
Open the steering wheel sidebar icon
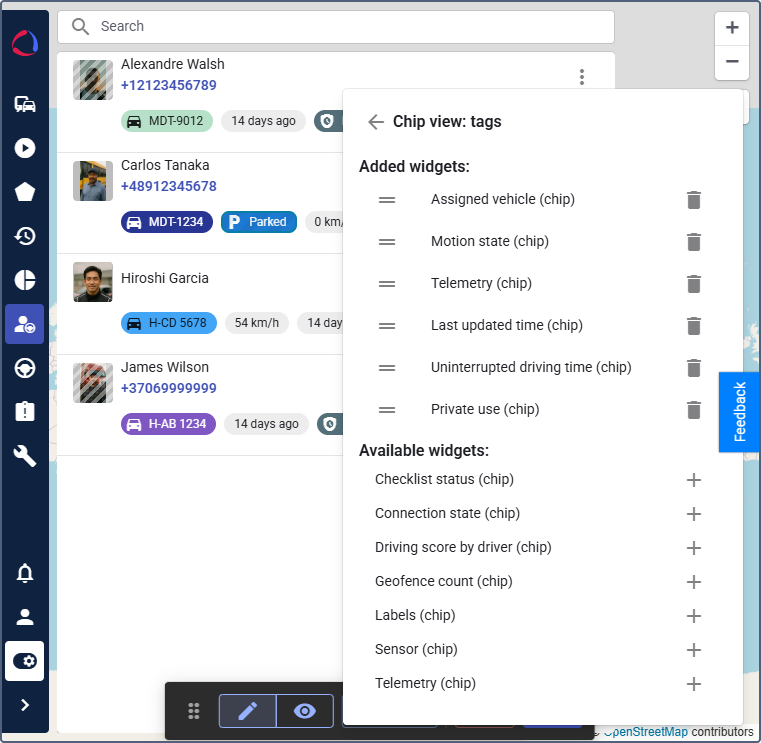coord(25,368)
